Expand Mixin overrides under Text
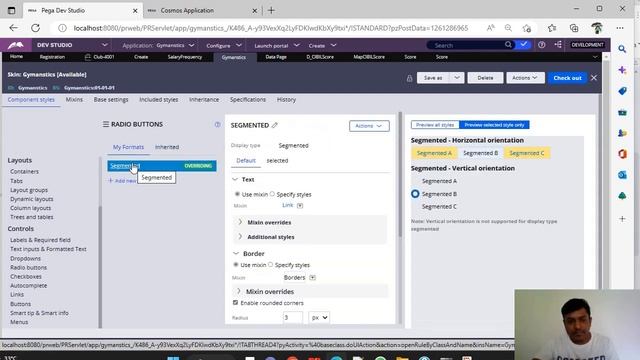The width and height of the screenshot is (640, 360). tap(240, 222)
